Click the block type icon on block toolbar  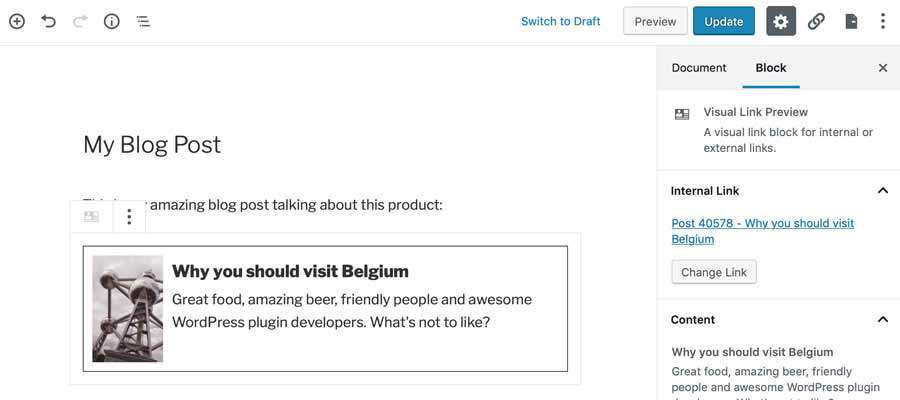click(x=91, y=216)
